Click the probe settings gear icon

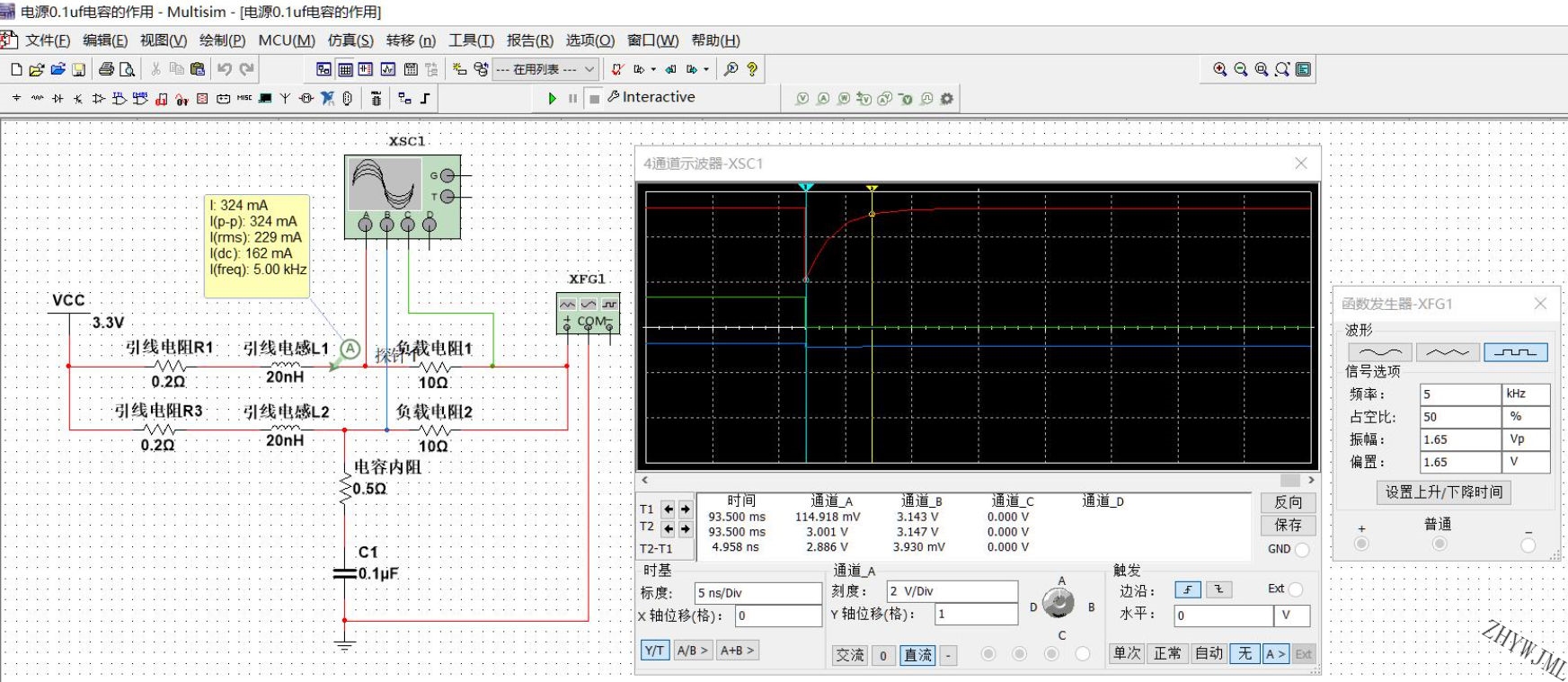(946, 99)
